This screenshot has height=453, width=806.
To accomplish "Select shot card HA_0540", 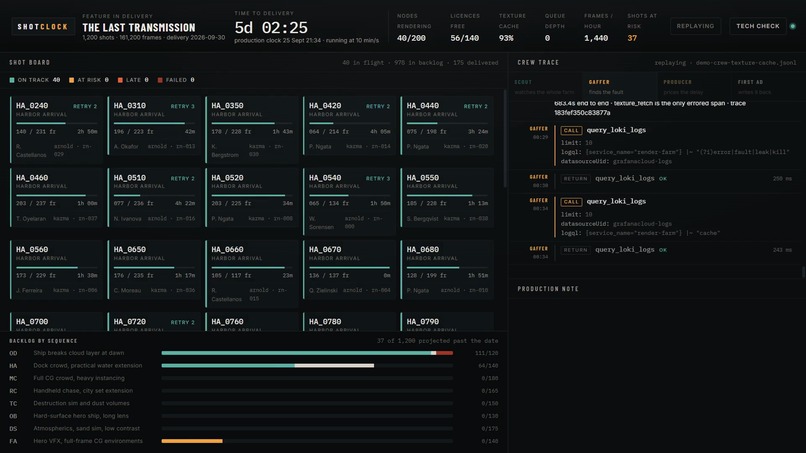I will [x=349, y=202].
